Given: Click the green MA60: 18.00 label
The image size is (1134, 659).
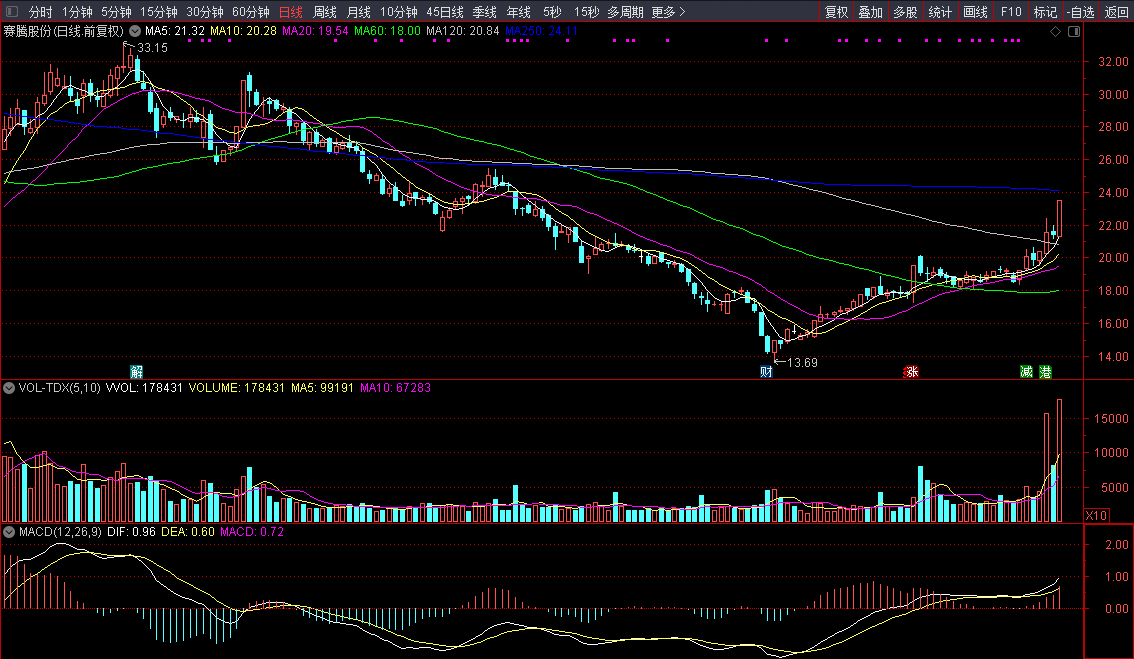Looking at the screenshot, I should point(387,31).
